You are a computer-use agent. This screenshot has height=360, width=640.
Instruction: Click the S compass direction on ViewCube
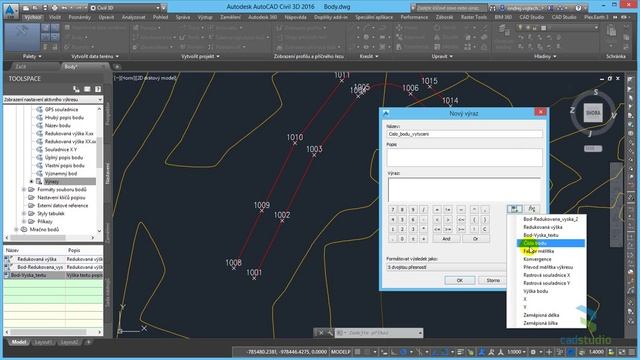coord(596,92)
